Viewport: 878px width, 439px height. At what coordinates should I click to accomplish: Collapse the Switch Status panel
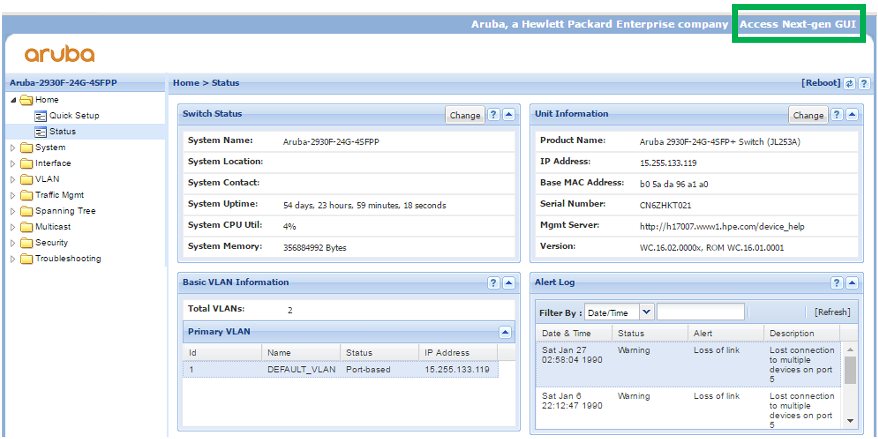click(508, 114)
